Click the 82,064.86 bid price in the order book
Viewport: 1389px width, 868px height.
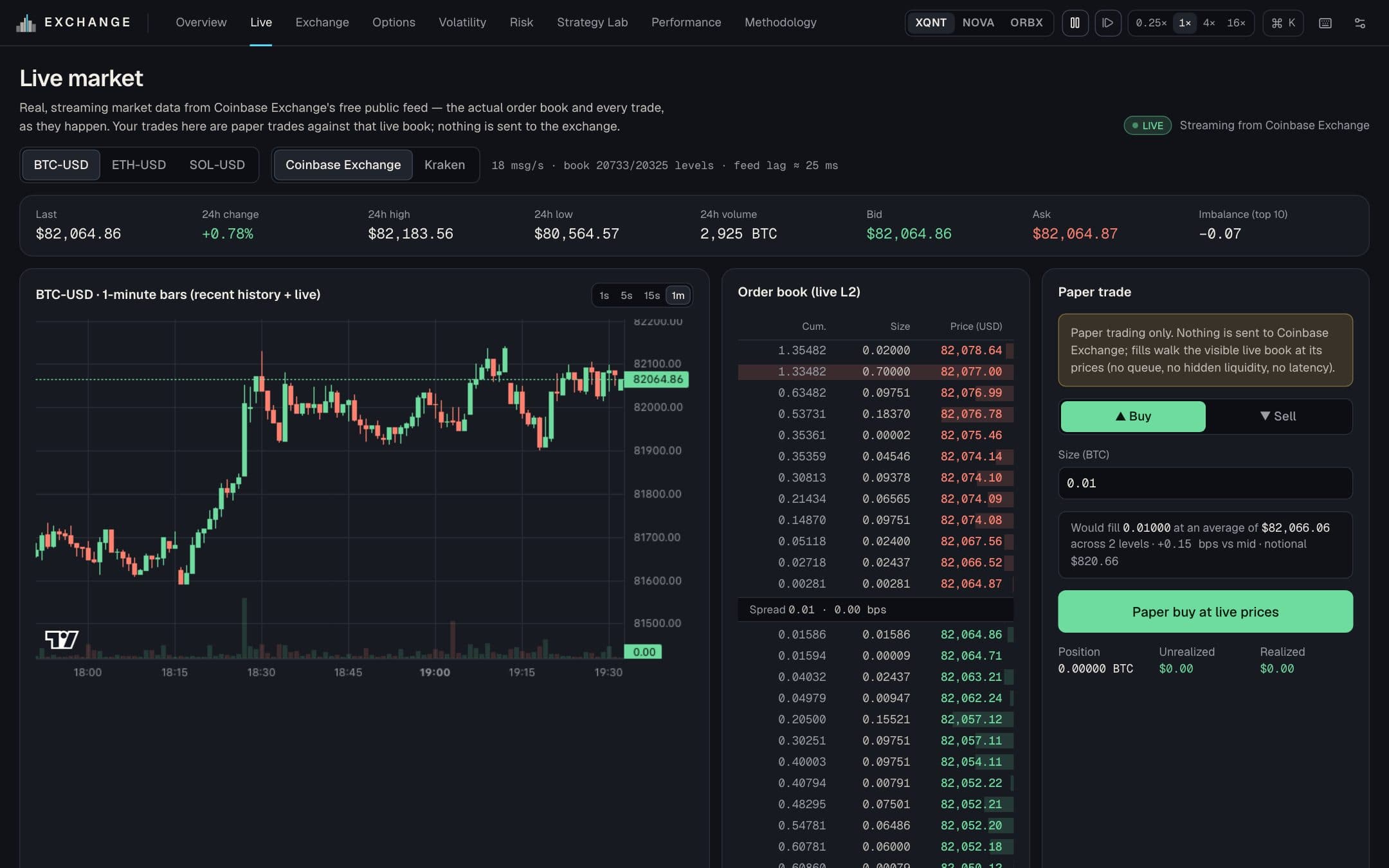(x=971, y=635)
